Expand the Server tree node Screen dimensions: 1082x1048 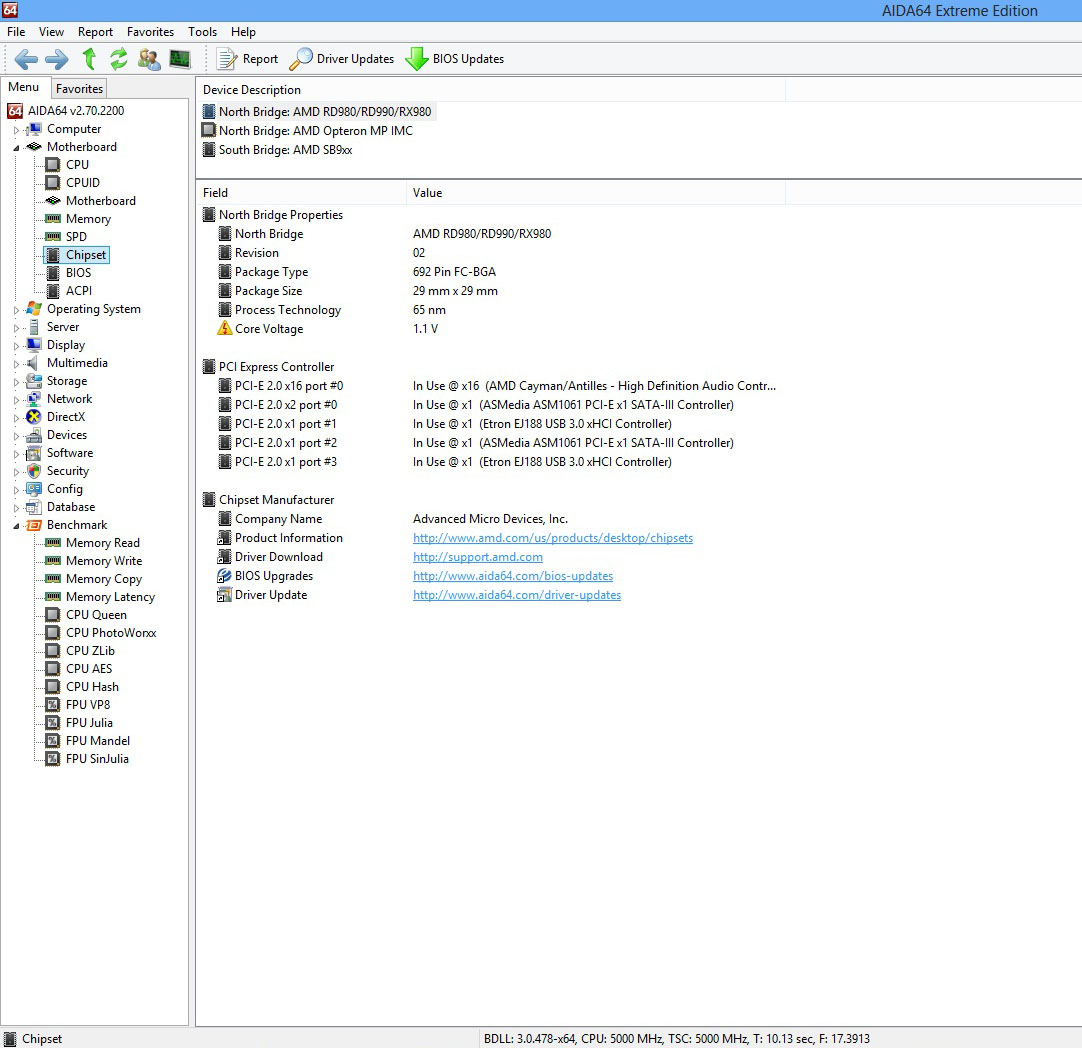[x=17, y=328]
